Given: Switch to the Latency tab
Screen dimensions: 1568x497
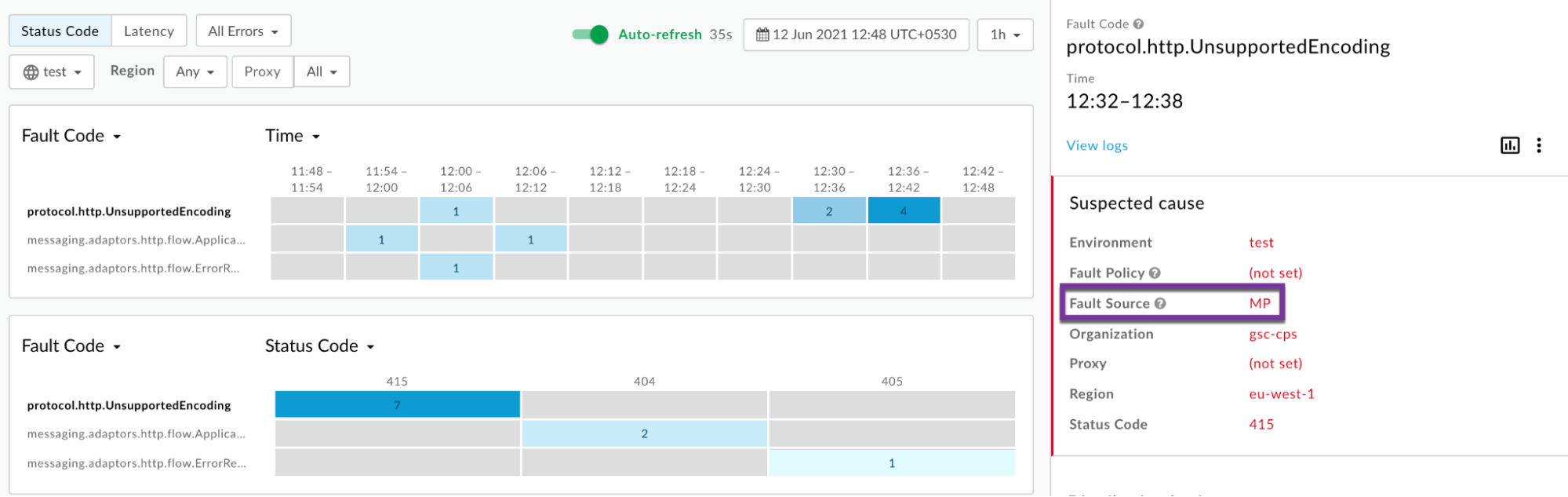Looking at the screenshot, I should pyautogui.click(x=149, y=31).
